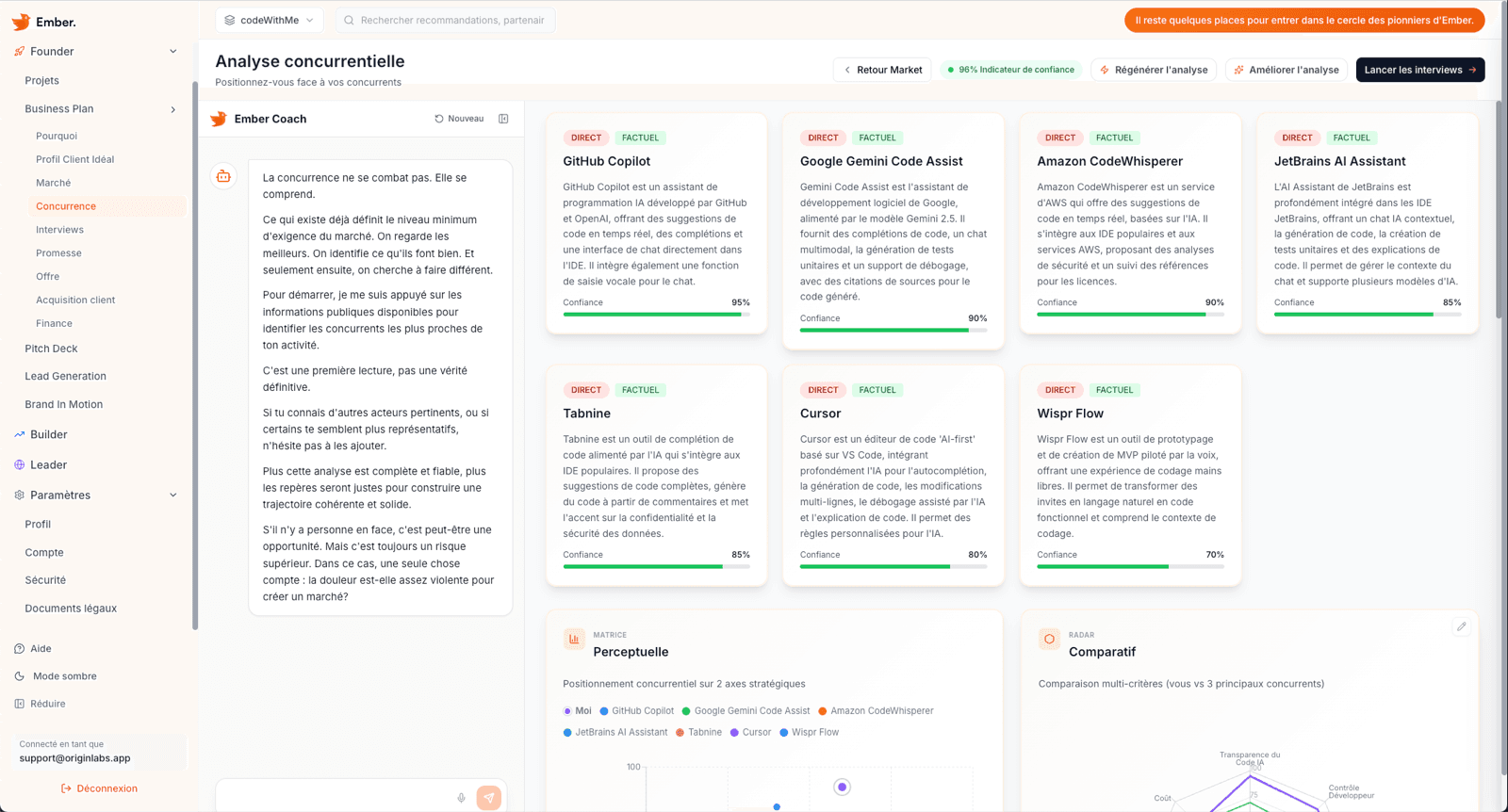Open Pitch Deck page
Viewport: 1508px width, 812px height.
pos(51,349)
